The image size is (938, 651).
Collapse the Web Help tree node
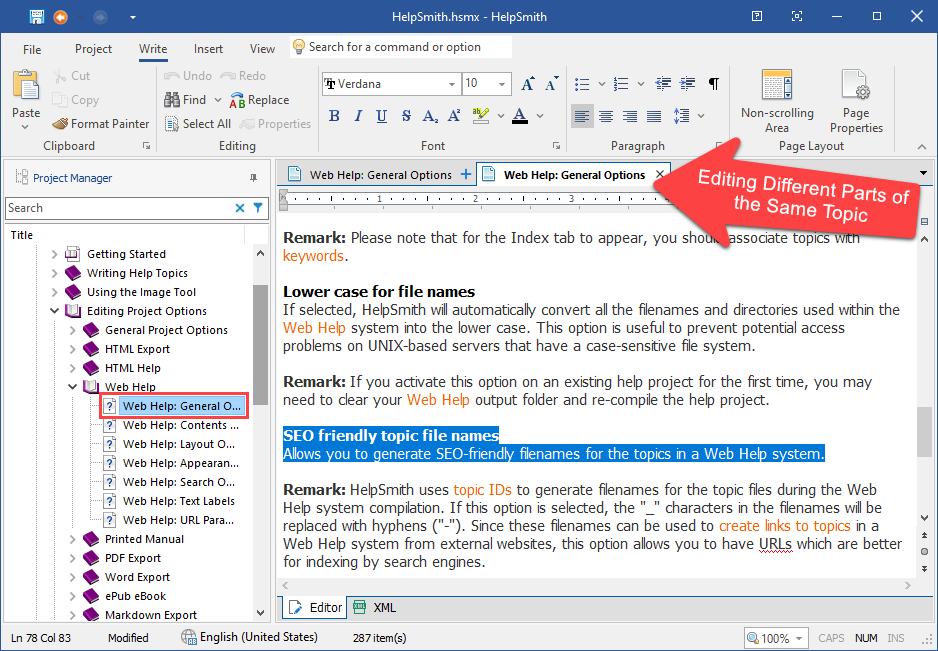72,387
